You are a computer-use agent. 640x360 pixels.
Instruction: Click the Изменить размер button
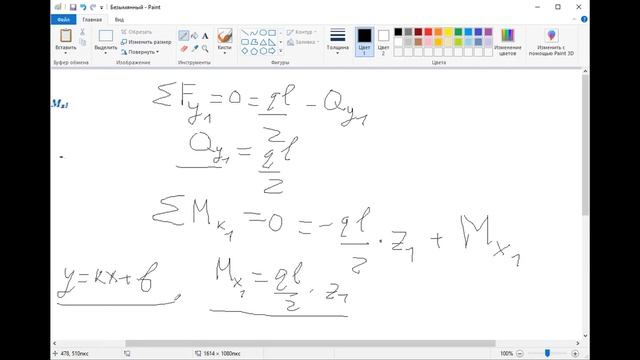click(x=146, y=42)
